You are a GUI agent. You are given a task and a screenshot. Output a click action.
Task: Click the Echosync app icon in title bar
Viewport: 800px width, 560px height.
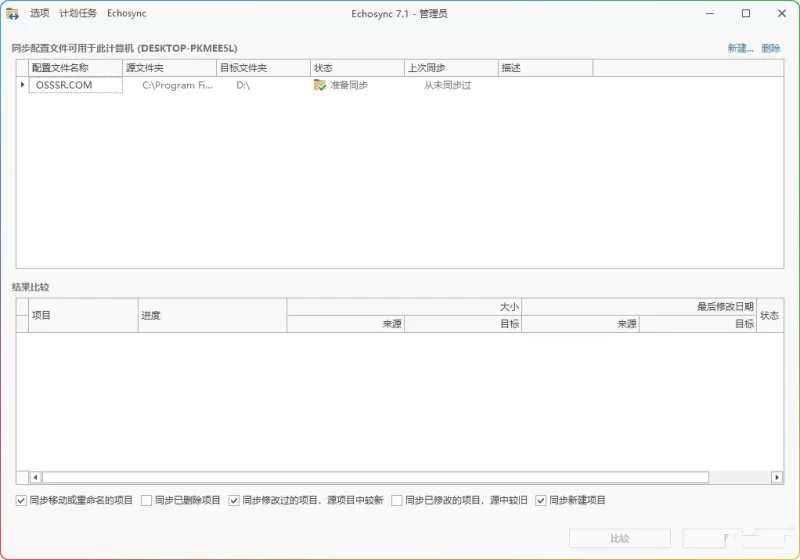tap(12, 14)
